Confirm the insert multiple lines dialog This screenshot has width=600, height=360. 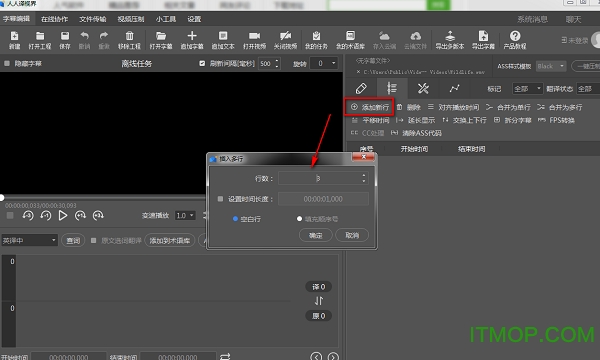[316, 235]
